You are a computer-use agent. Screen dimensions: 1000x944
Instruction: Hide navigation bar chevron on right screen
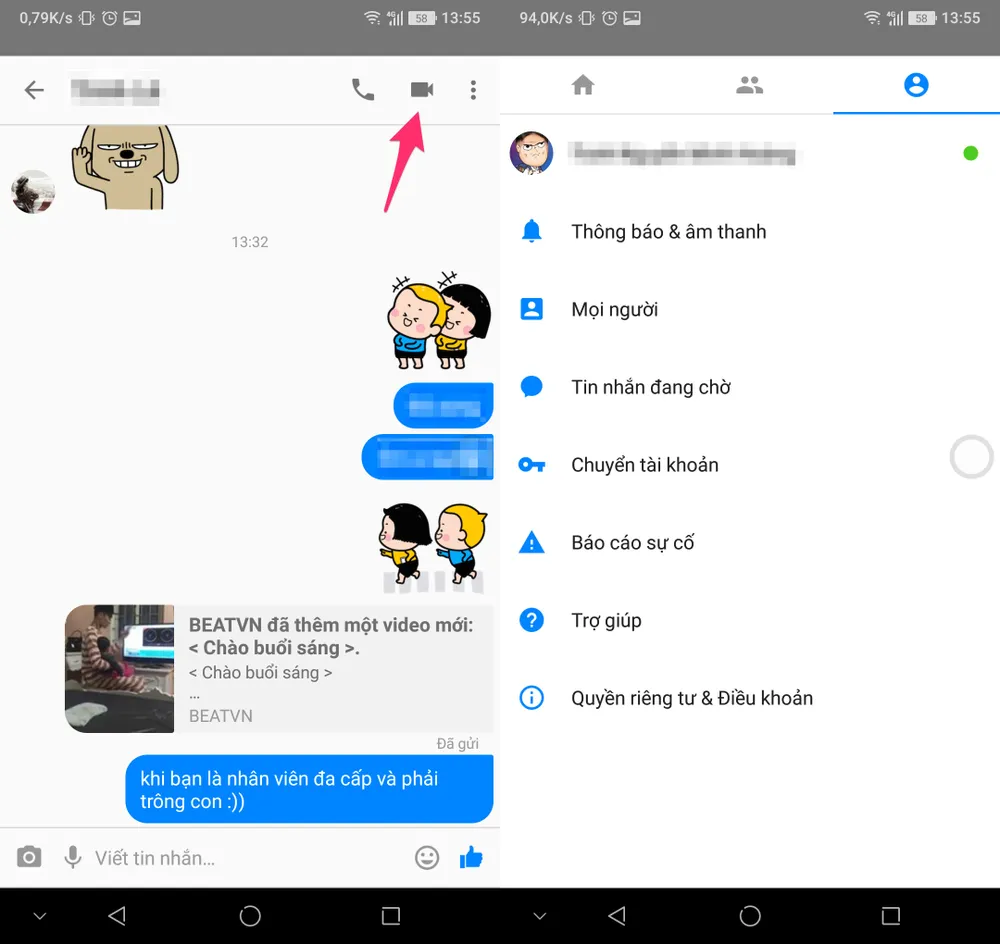coord(540,917)
